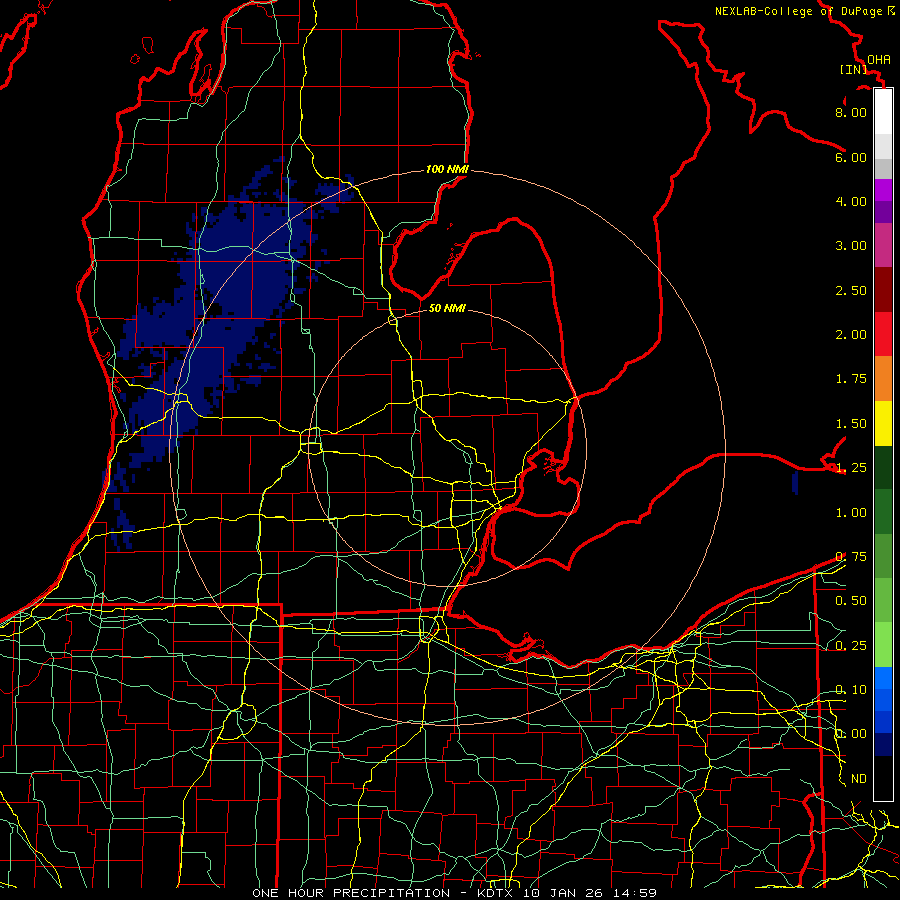Click the small isolated blue echo east of Lake Erie
This screenshot has height=900, width=900.
[795, 483]
